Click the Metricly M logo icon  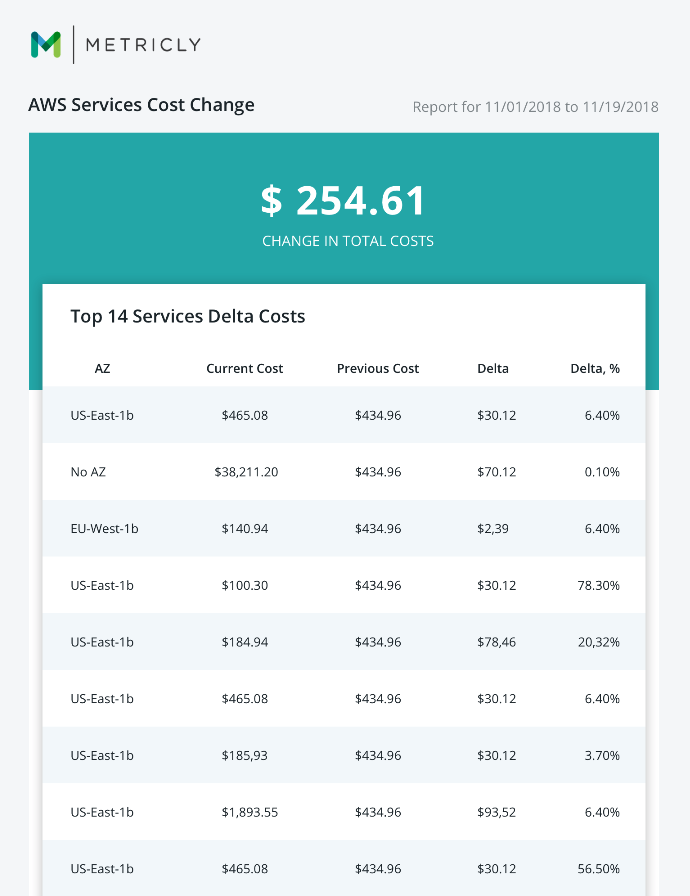click(46, 45)
